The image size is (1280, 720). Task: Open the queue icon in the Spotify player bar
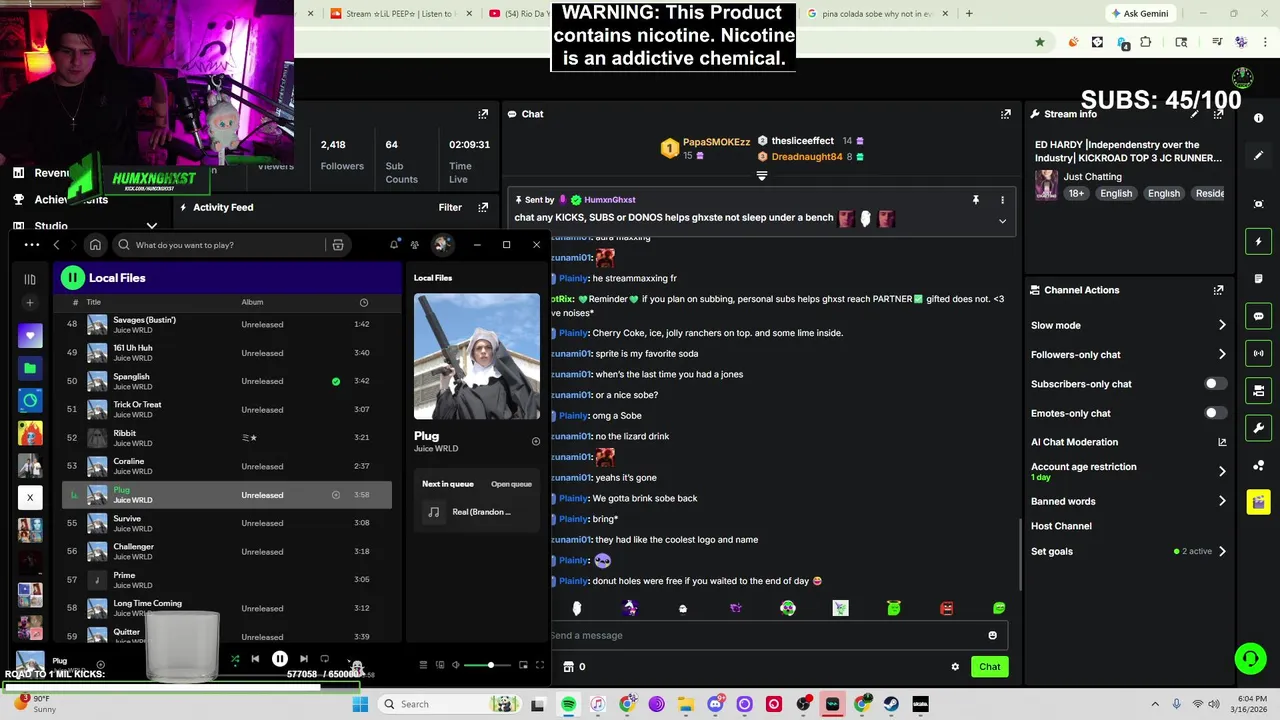tap(423, 665)
